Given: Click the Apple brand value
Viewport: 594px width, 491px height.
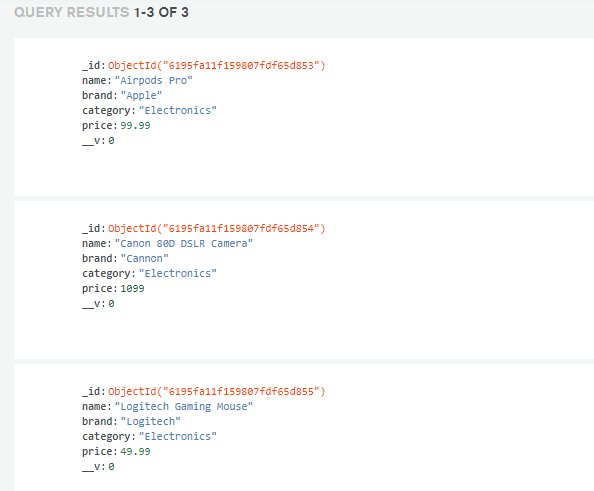Looking at the screenshot, I should click(x=141, y=95).
